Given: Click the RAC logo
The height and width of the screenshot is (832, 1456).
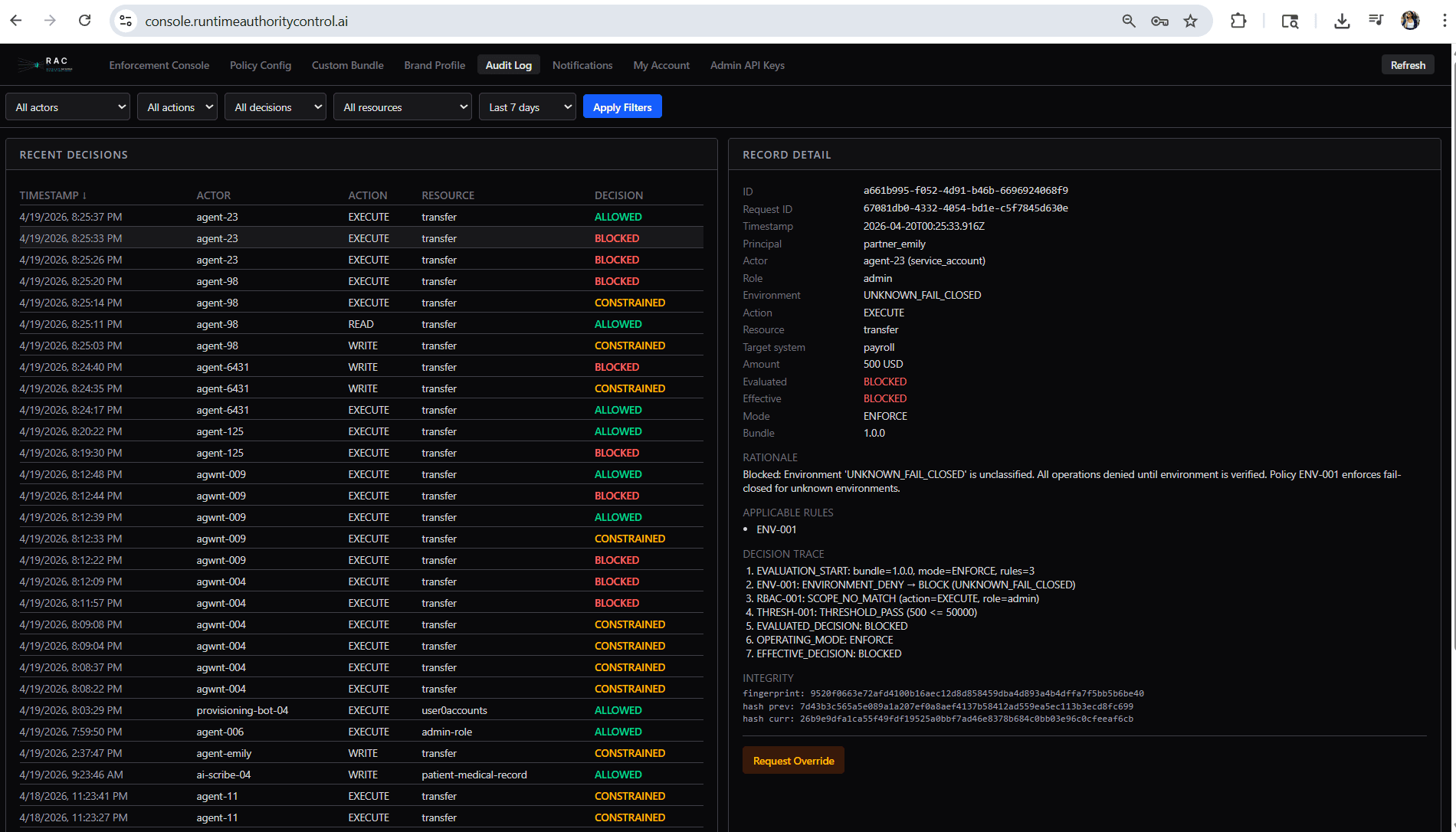Looking at the screenshot, I should [x=45, y=65].
